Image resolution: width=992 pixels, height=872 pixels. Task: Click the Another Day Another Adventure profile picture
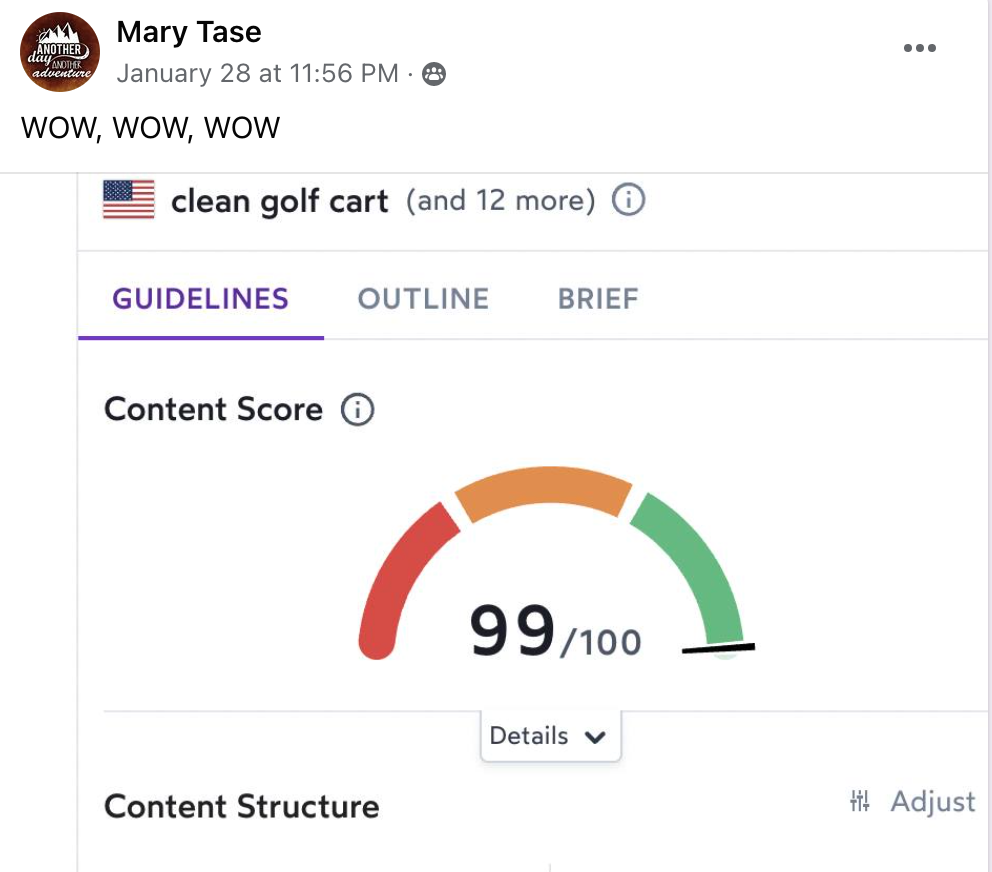(x=60, y=52)
